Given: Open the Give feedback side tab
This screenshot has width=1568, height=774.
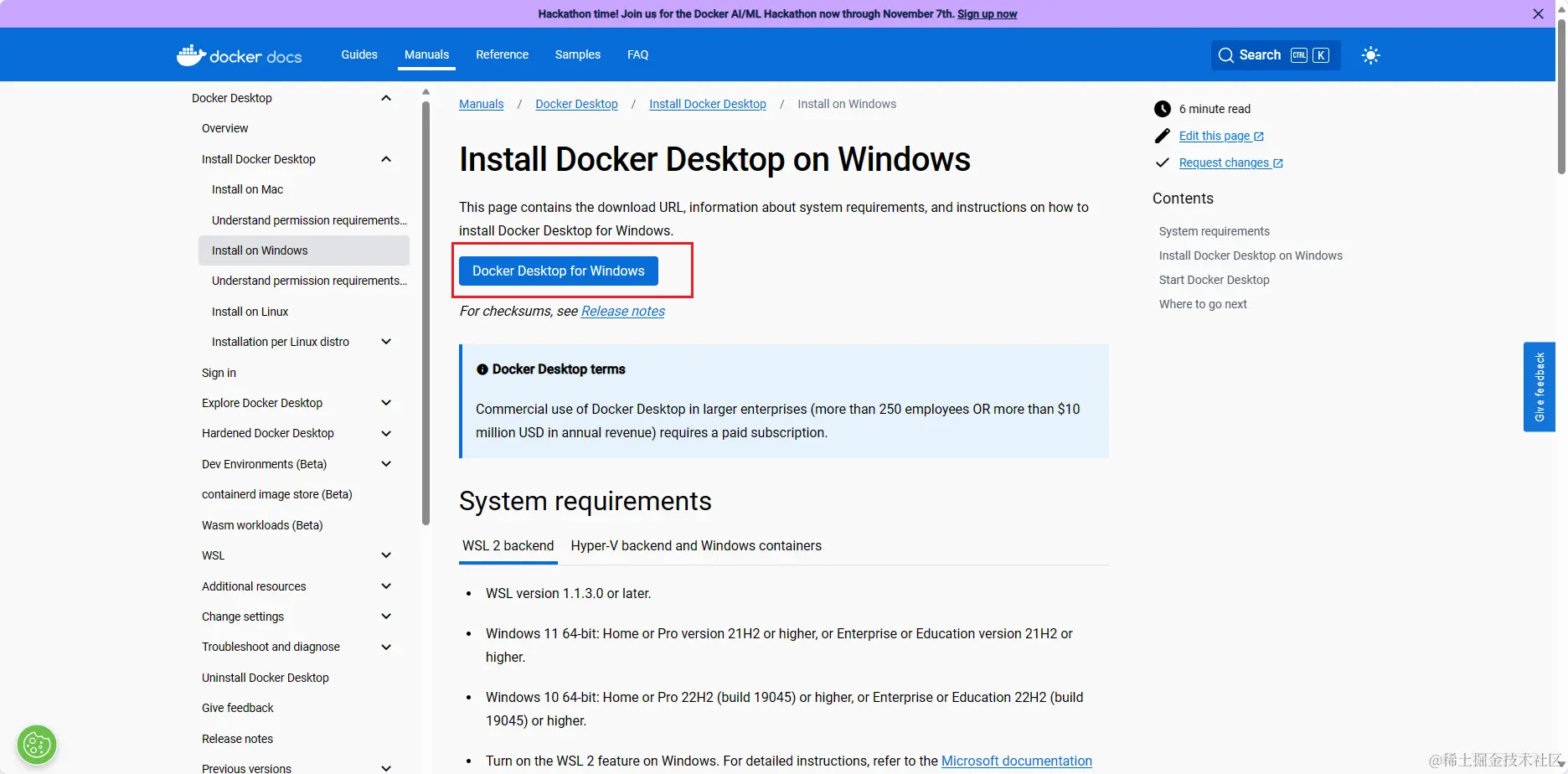Looking at the screenshot, I should click(1540, 386).
